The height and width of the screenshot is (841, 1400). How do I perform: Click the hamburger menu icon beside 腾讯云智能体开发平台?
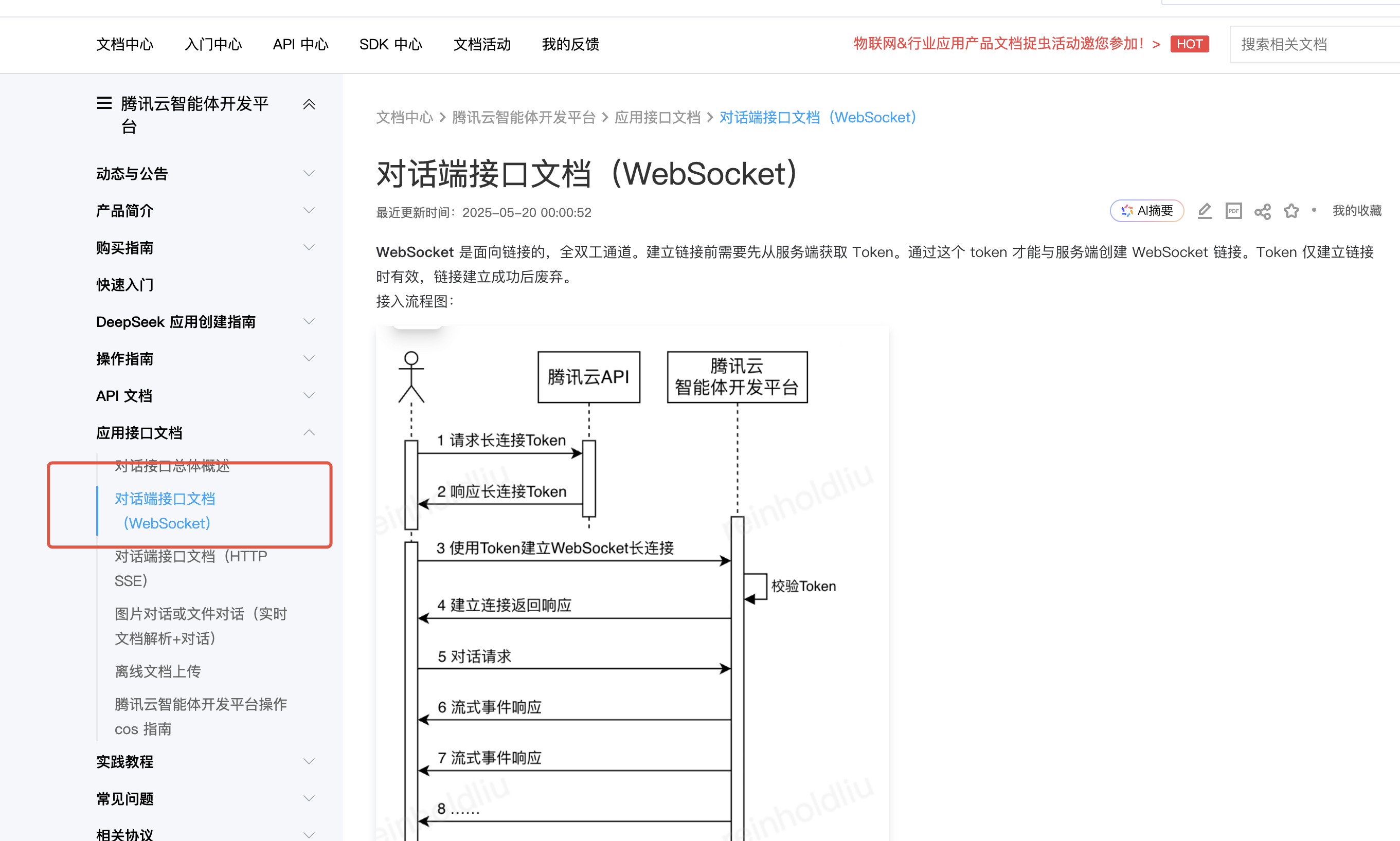tap(104, 103)
